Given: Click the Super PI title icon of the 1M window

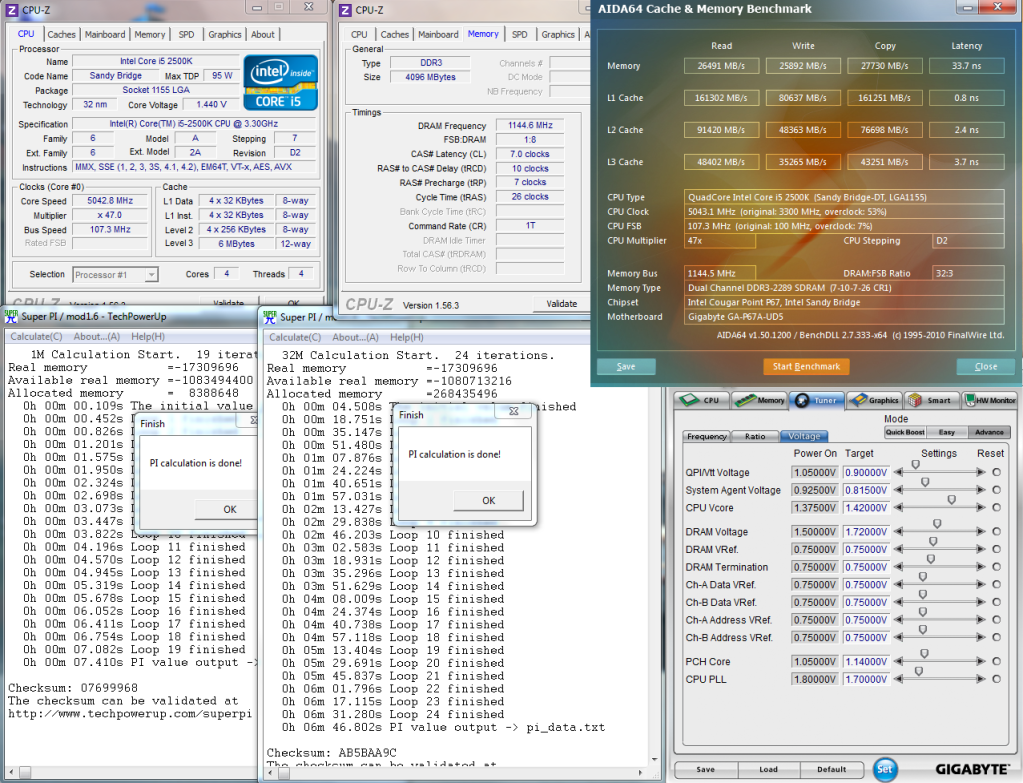Looking at the screenshot, I should 11,316.
